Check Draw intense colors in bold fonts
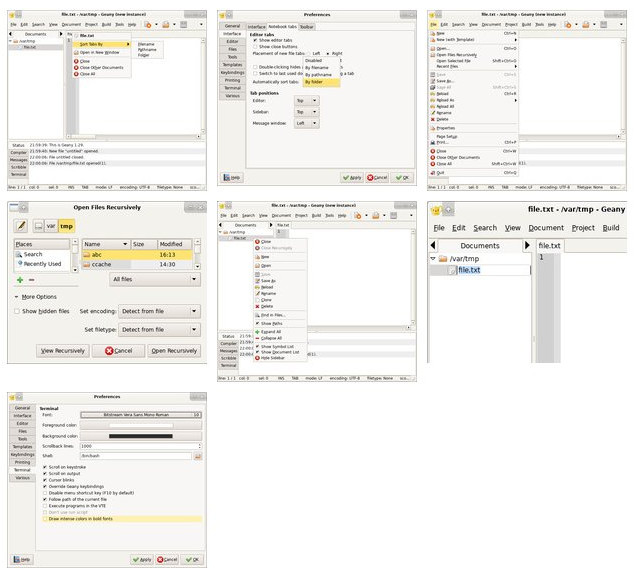 [44, 519]
